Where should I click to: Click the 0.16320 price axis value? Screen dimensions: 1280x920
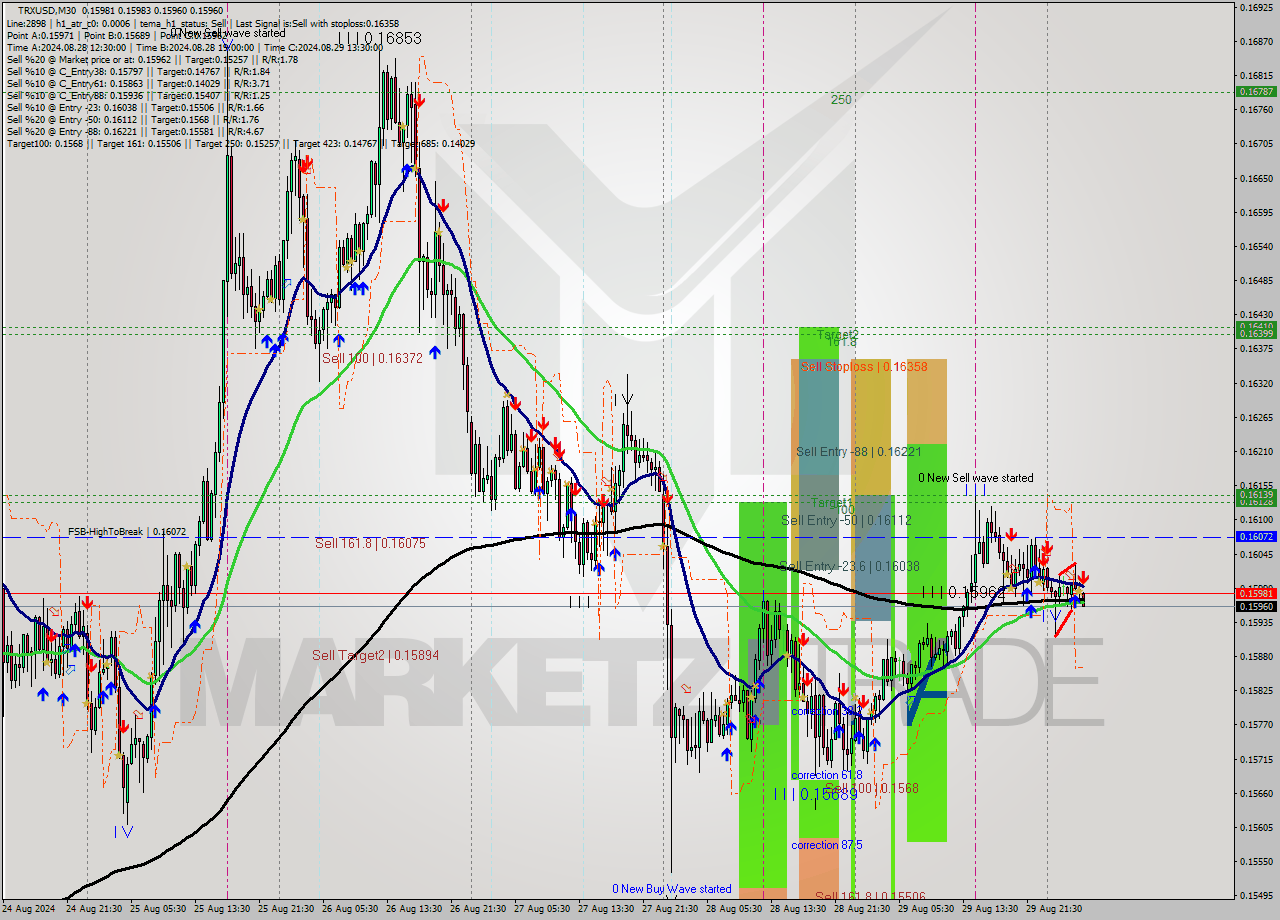click(1257, 383)
